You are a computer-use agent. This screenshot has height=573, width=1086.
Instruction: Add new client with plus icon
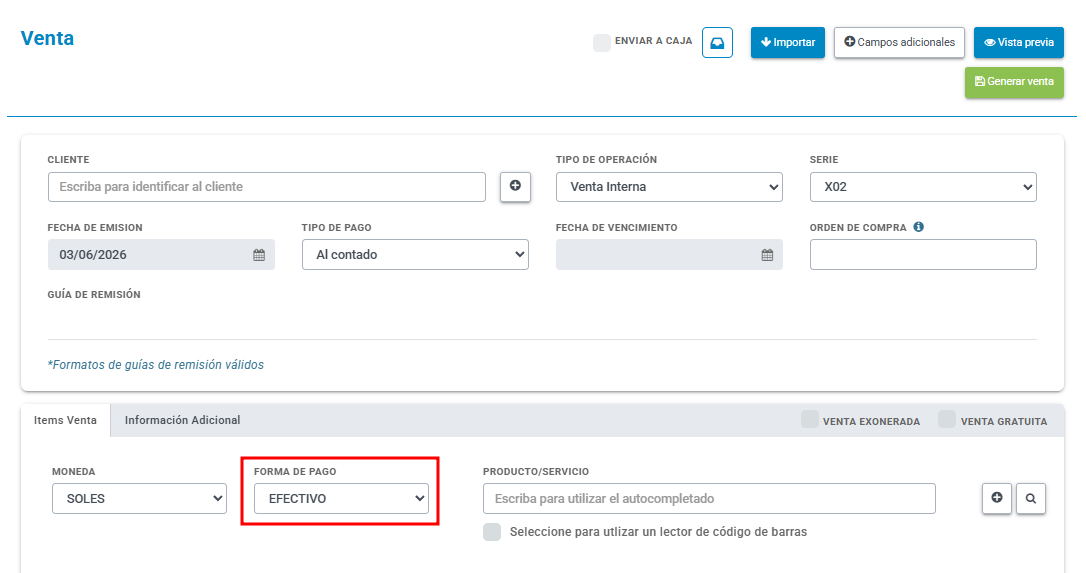coord(515,186)
